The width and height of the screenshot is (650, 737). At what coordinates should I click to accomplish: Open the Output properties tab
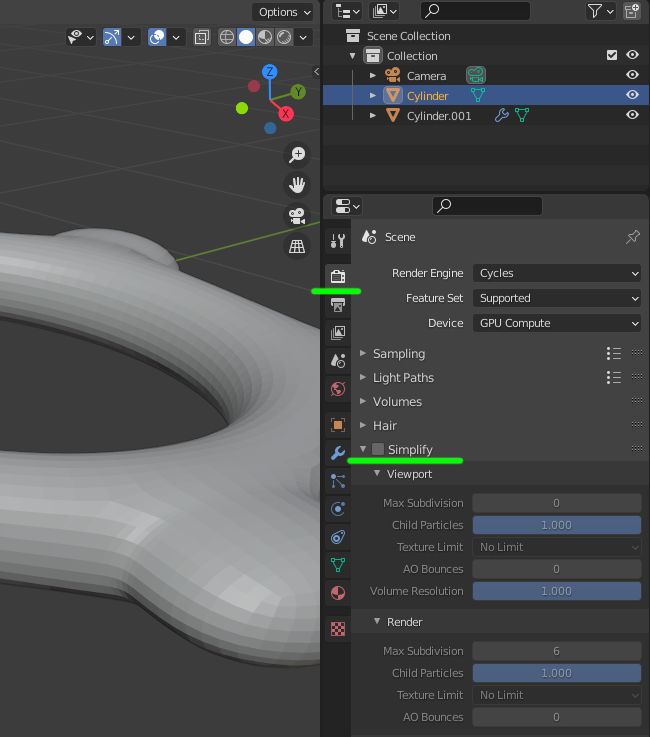pos(338,305)
